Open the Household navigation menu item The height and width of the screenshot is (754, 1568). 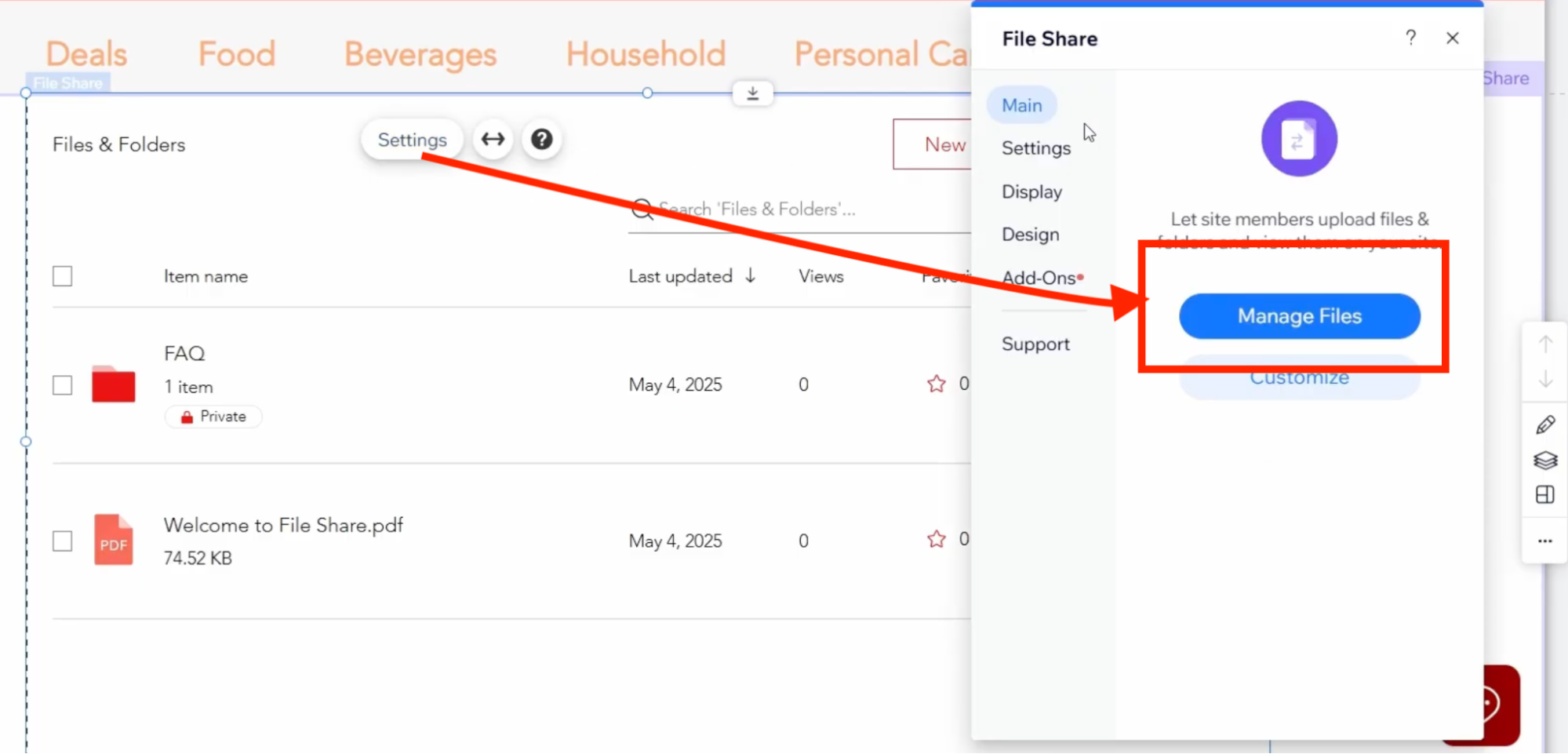646,54
